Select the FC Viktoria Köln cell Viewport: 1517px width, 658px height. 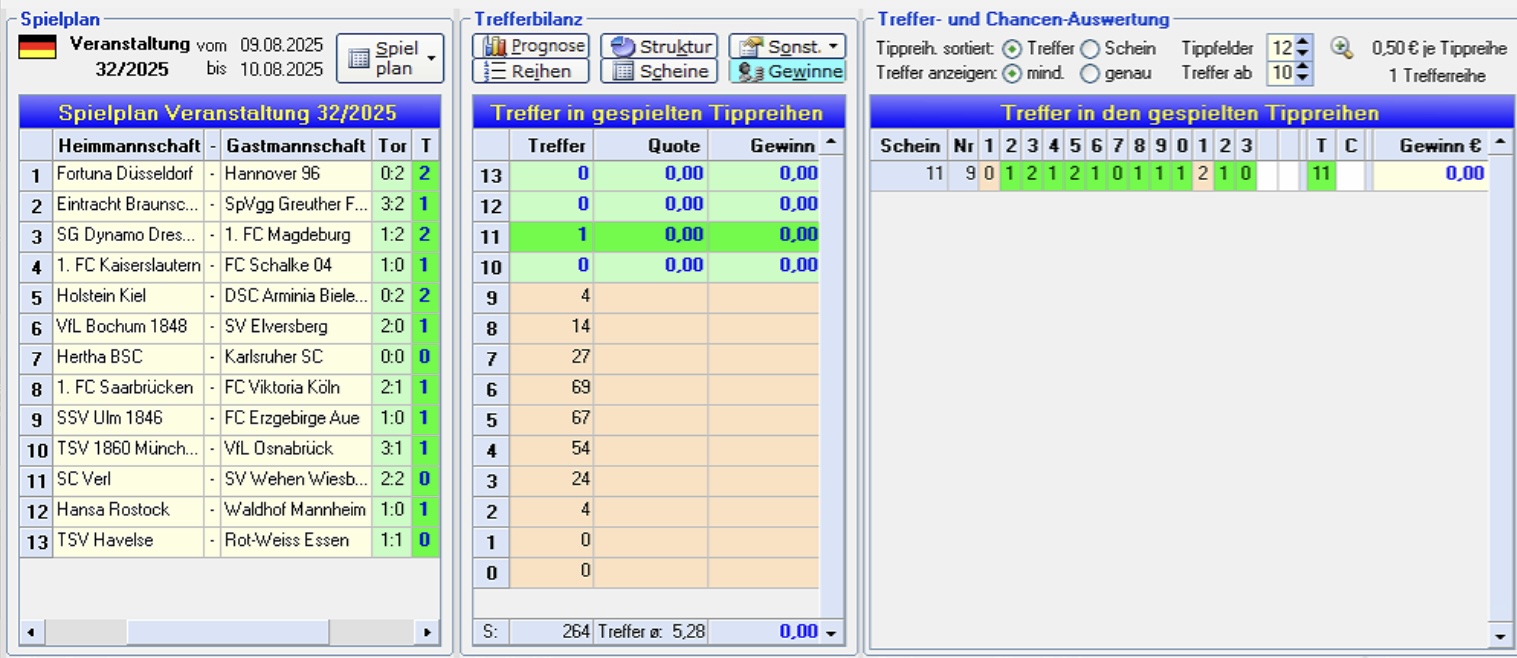click(296, 388)
